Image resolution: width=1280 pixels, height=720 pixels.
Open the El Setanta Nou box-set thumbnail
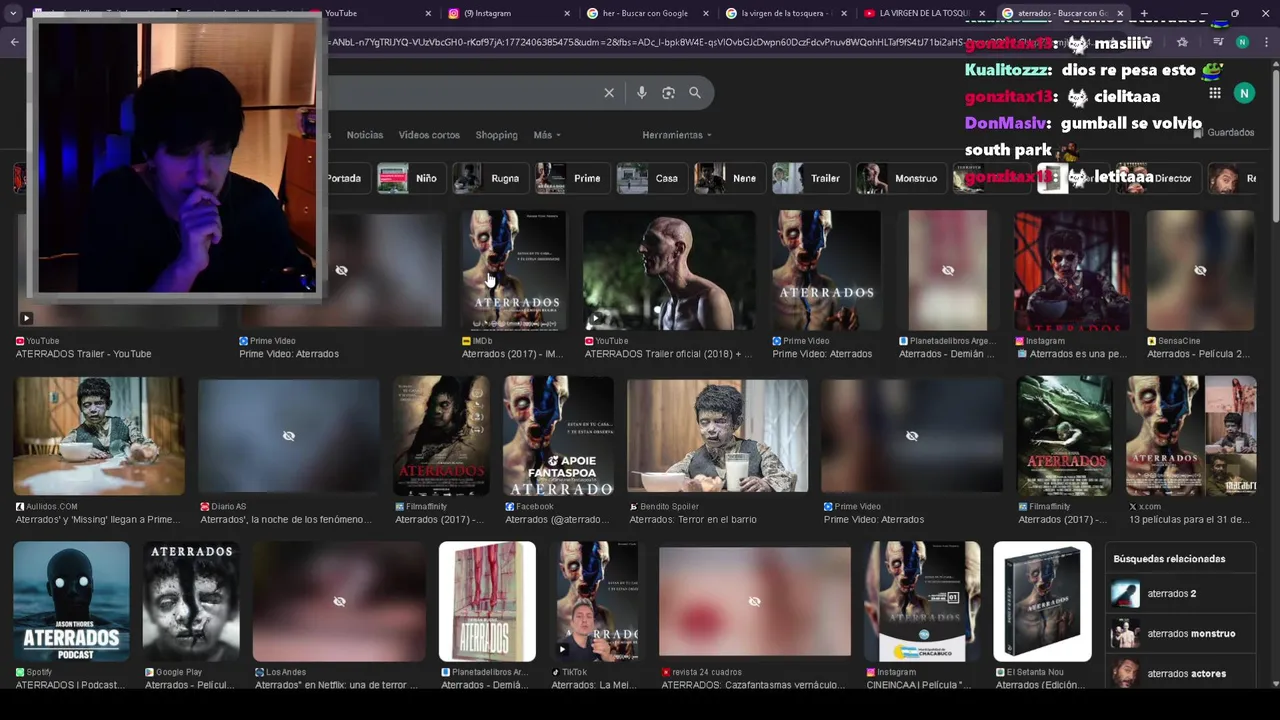click(x=1042, y=601)
